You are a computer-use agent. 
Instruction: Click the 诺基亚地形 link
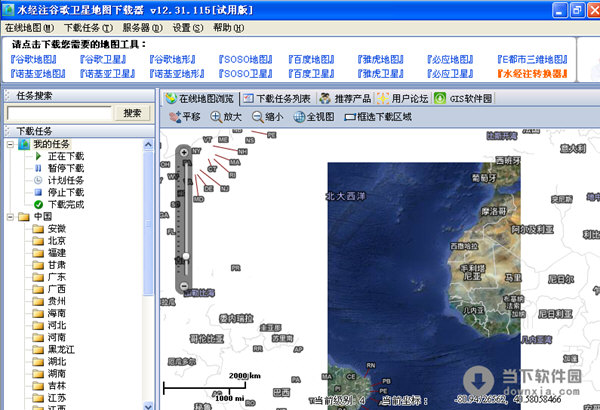tap(177, 74)
